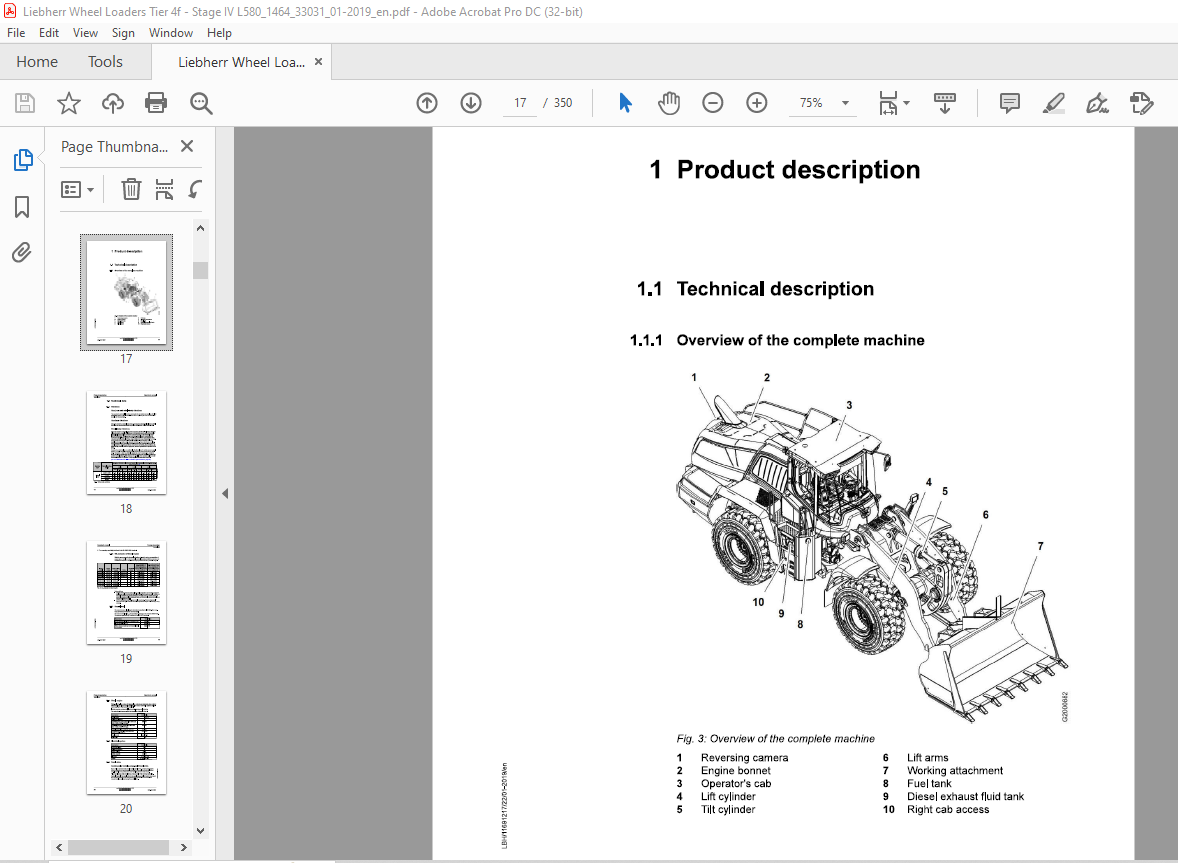The height and width of the screenshot is (863, 1178).
Task: Print the document with printer icon
Action: (x=156, y=103)
